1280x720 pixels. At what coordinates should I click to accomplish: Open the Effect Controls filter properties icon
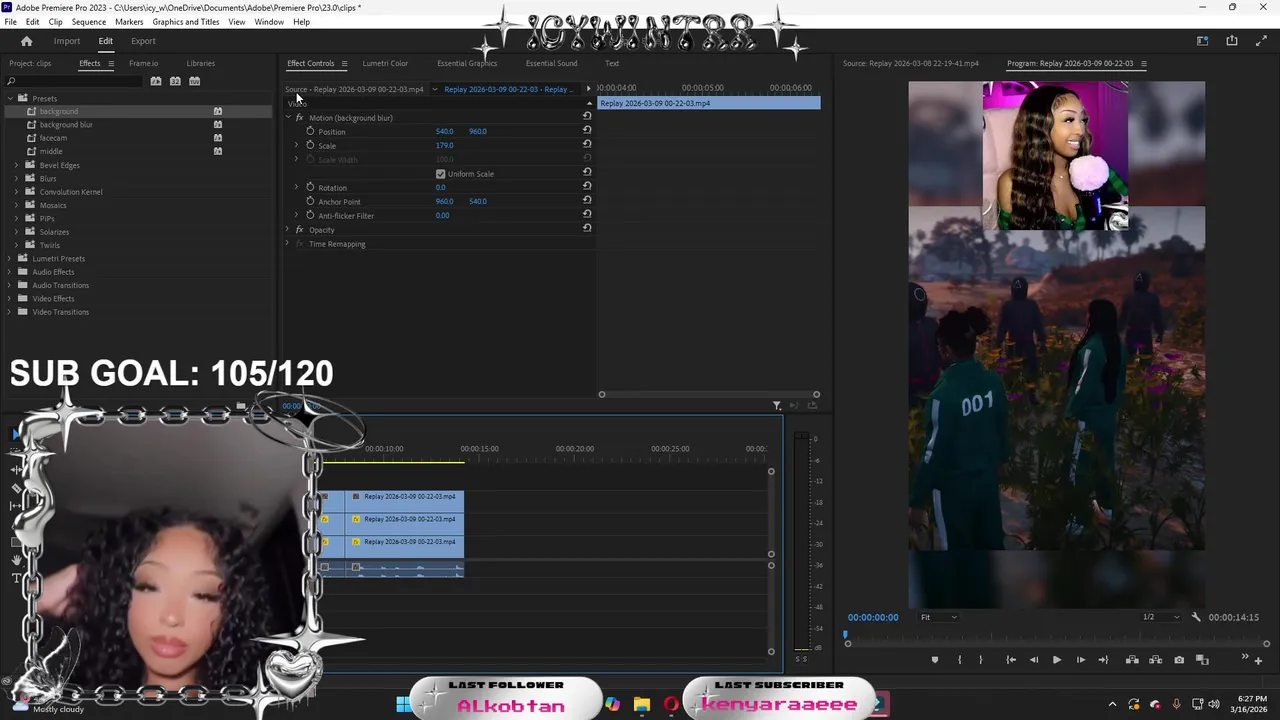(777, 405)
